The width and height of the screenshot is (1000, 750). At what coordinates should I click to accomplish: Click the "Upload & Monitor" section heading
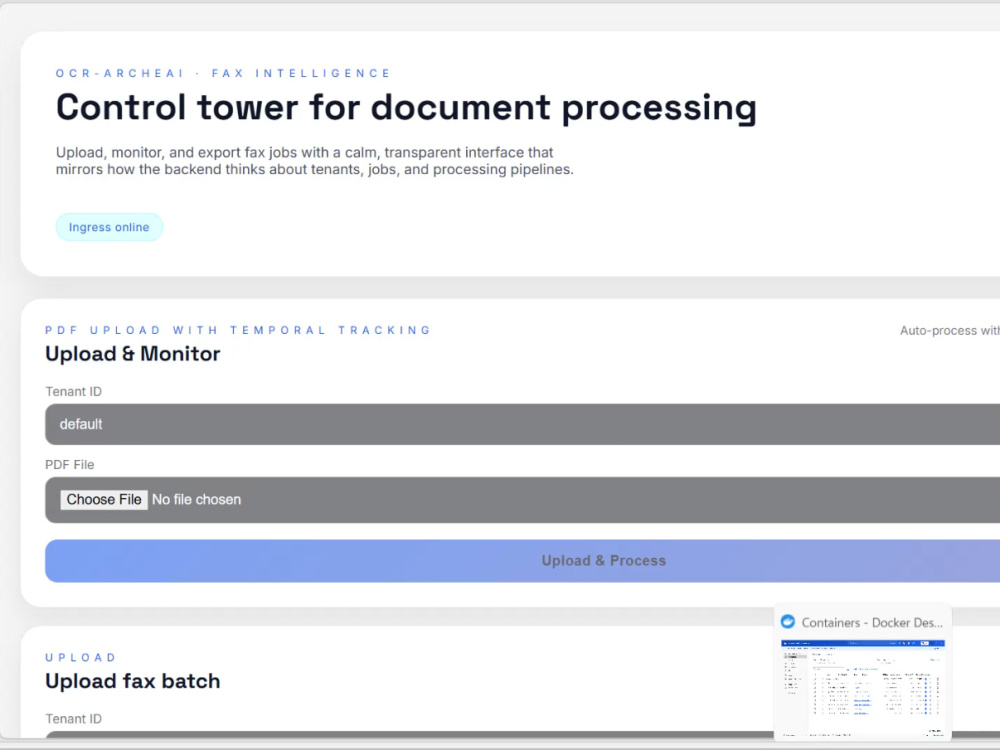pyautogui.click(x=133, y=354)
